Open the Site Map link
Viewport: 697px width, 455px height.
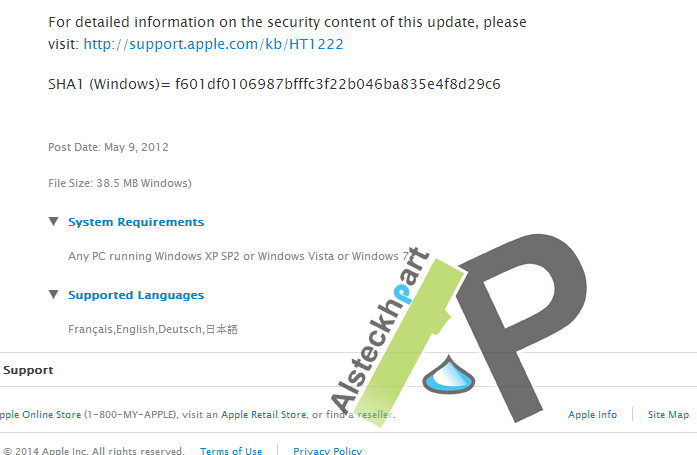coord(668,415)
